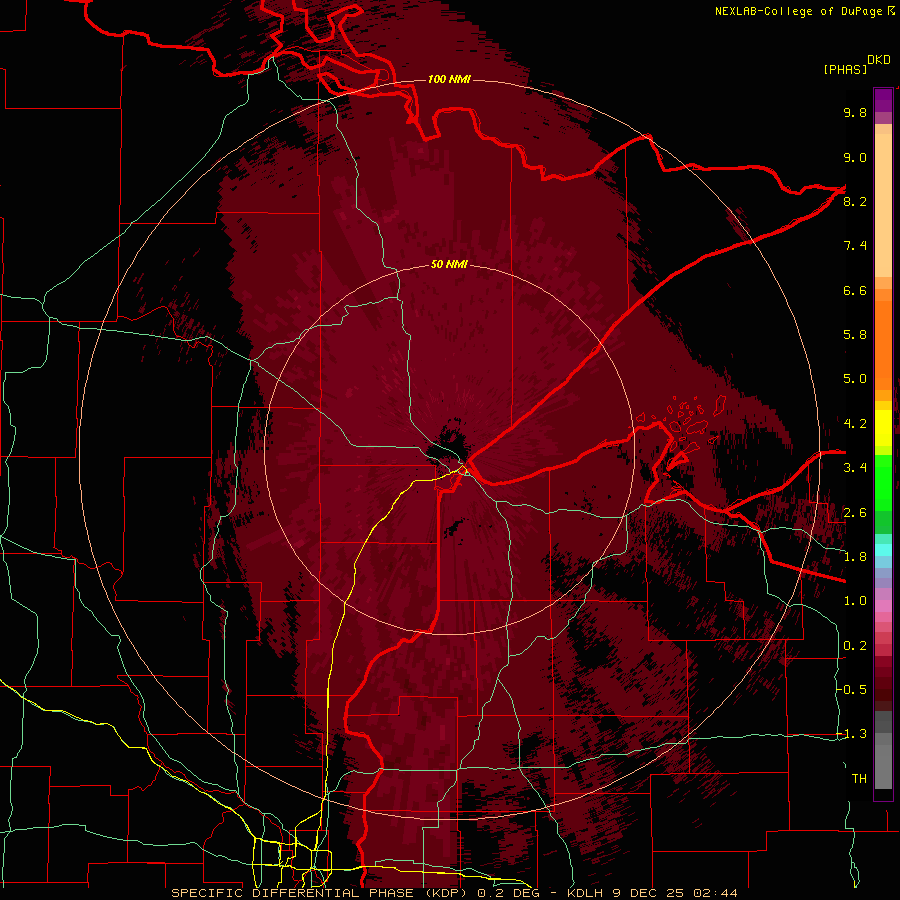Pick the bright green color bar segment
The image size is (900, 900).
pos(883,482)
